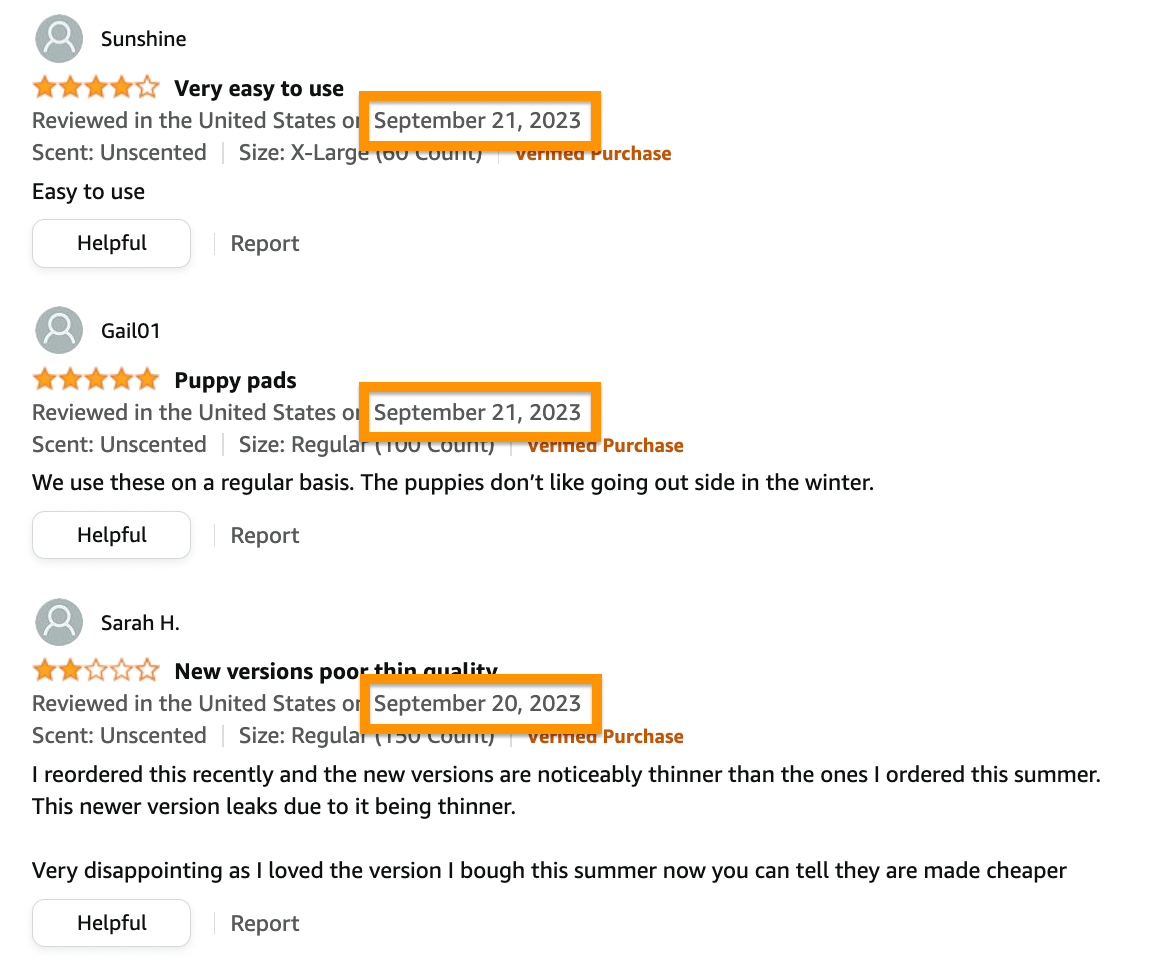1154x968 pixels.
Task: Click the Sarah H. reviewer name
Action: point(140,623)
